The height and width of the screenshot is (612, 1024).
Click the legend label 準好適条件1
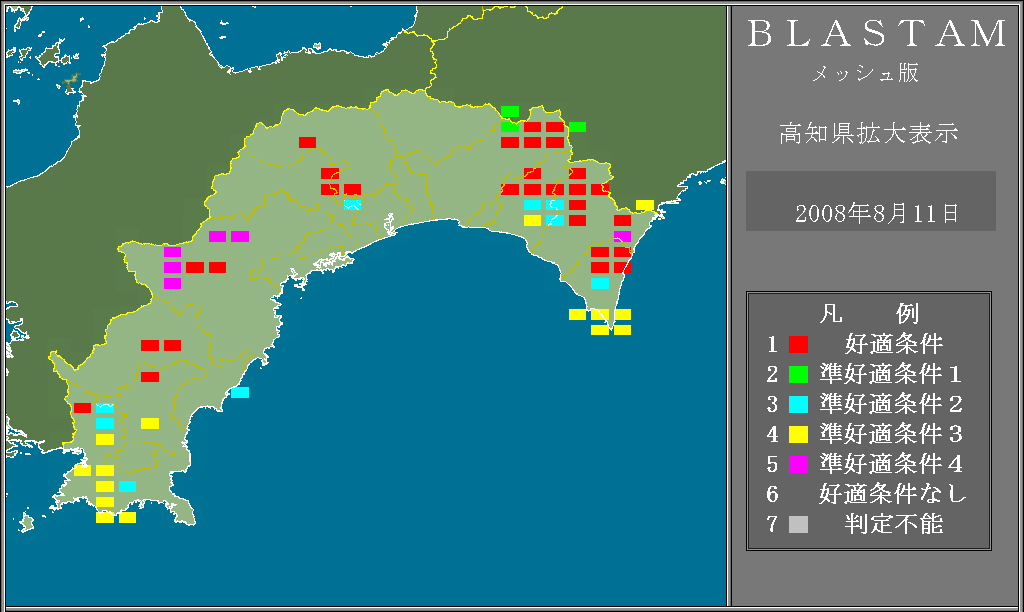click(891, 374)
